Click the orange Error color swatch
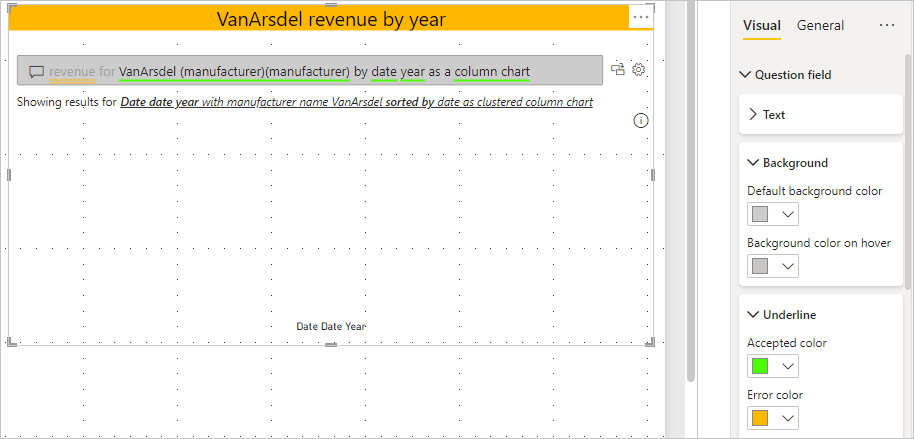This screenshot has width=914, height=439. [x=760, y=418]
